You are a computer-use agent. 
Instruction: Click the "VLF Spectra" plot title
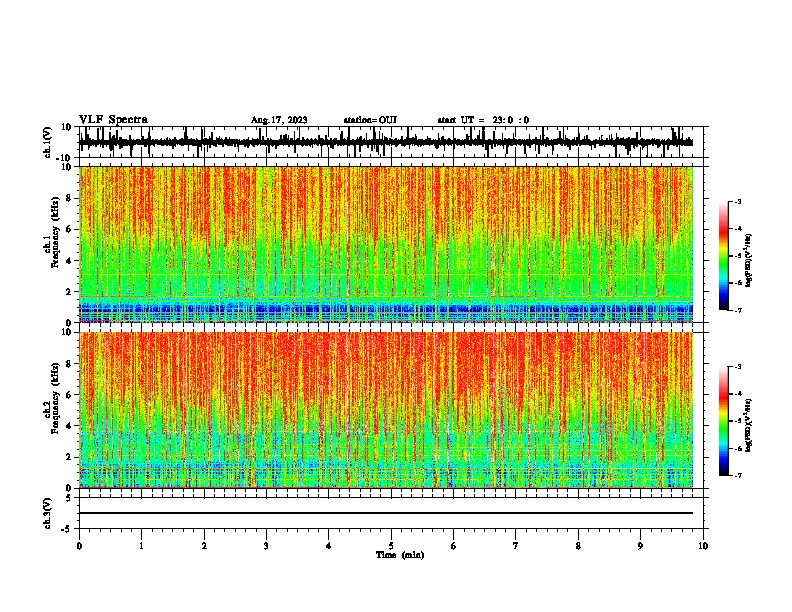click(113, 120)
